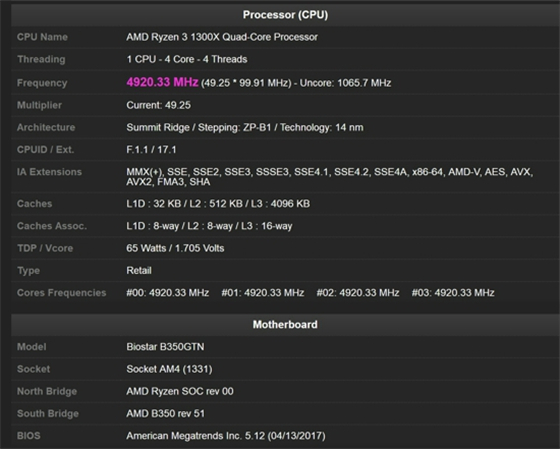Screen dimensions: 560x449
Task: Click the 'AMD B350 rev 51' value
Action: (x=165, y=413)
